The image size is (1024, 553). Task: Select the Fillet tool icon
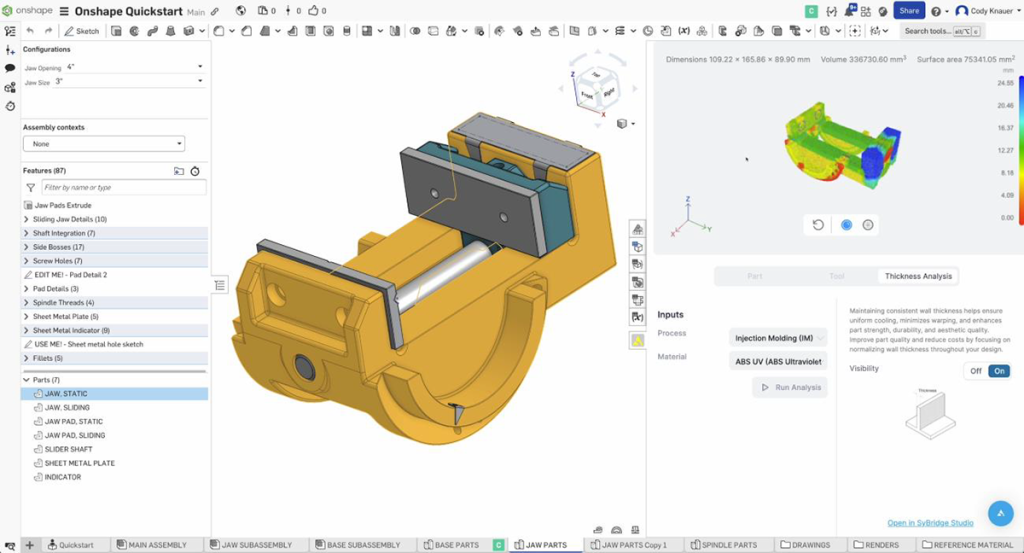219,31
